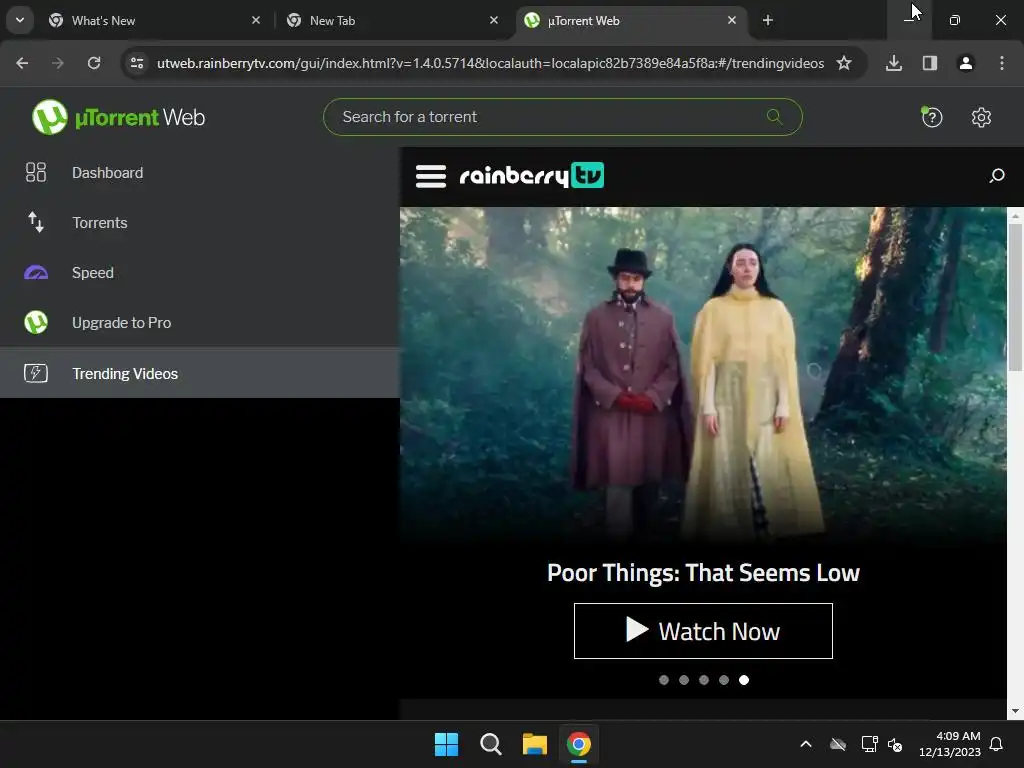The height and width of the screenshot is (768, 1024).
Task: Click the scrollbar up arrow
Action: point(1015,216)
